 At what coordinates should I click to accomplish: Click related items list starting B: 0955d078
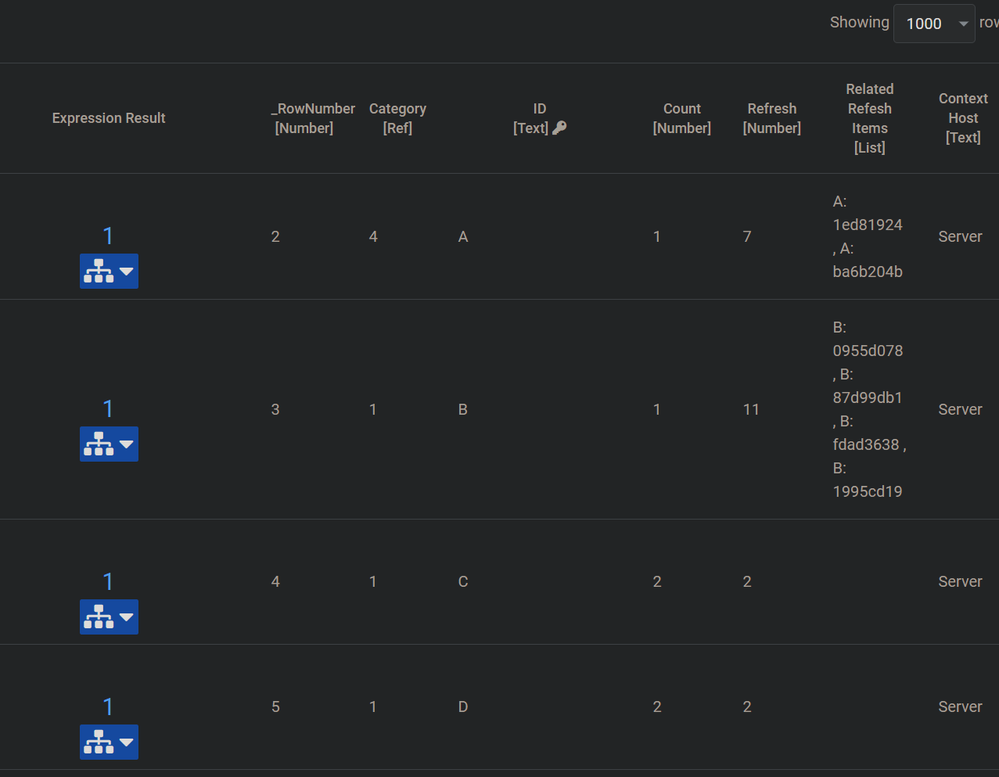tap(869, 410)
